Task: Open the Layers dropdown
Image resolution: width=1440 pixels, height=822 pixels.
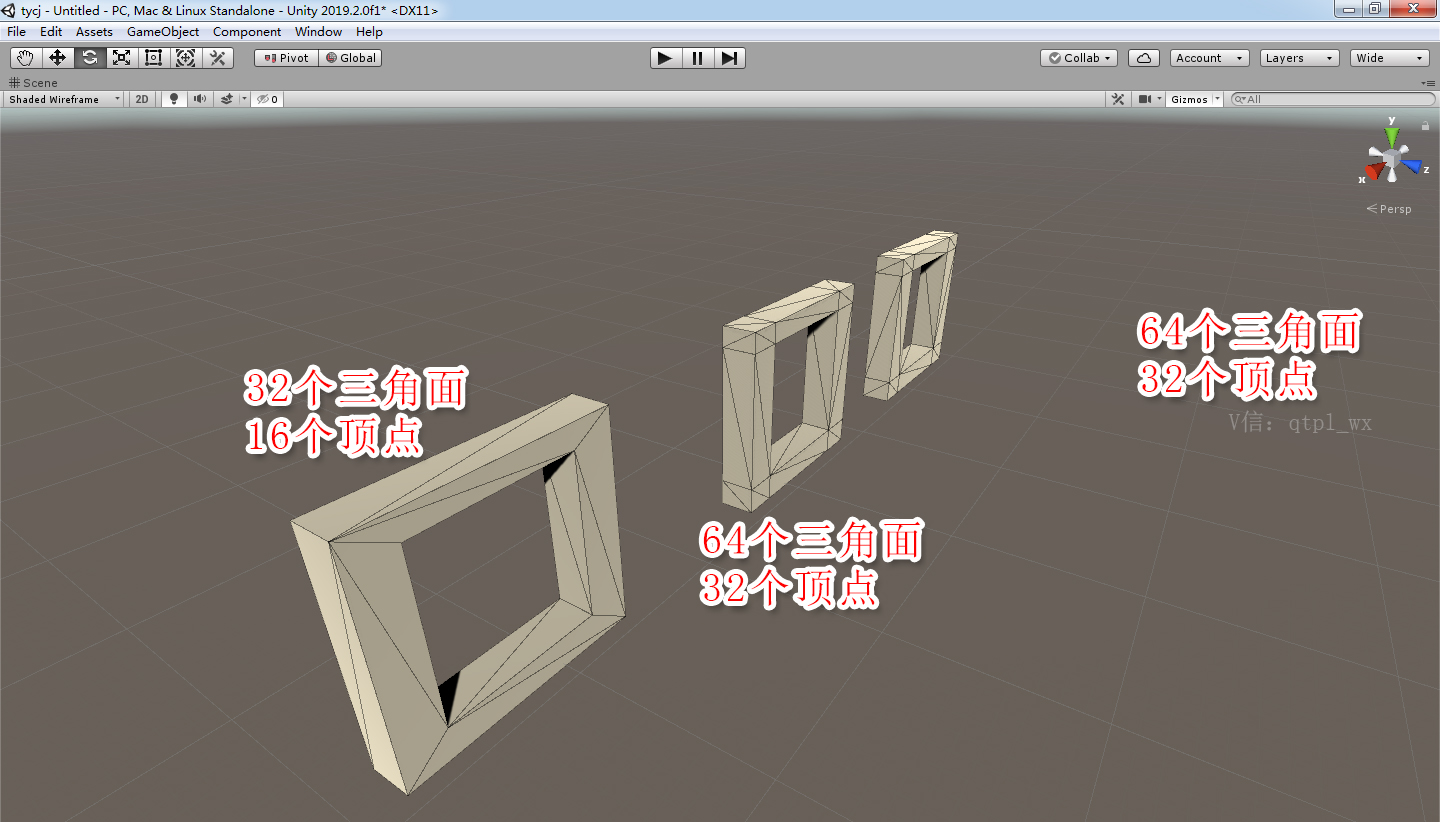Action: [x=1298, y=57]
